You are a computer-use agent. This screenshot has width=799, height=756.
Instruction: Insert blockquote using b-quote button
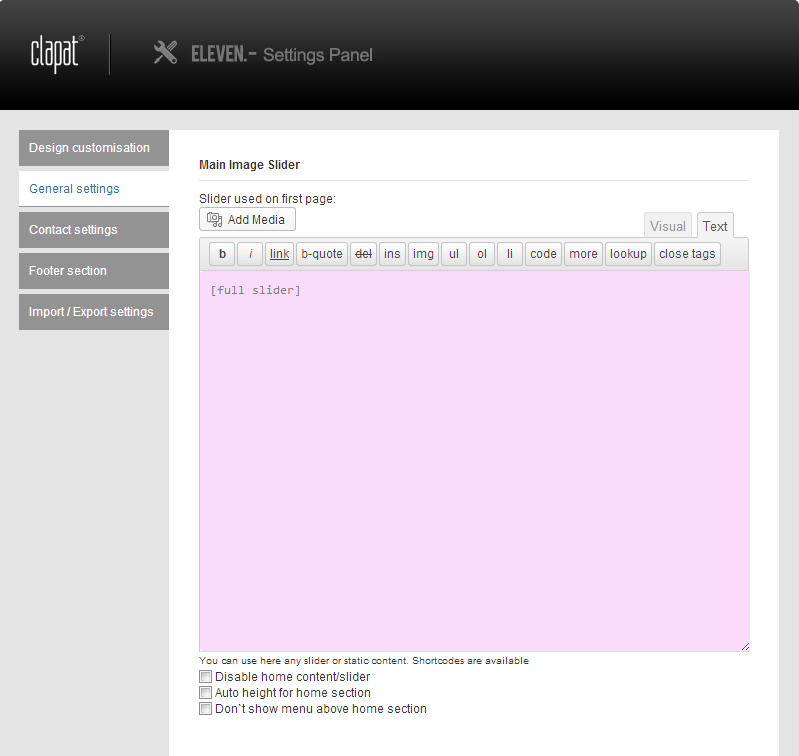pyautogui.click(x=322, y=254)
